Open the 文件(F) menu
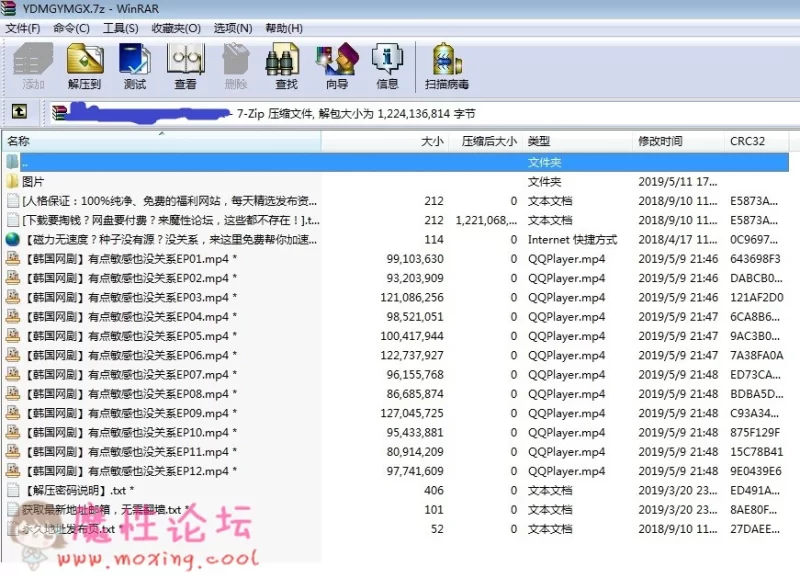This screenshot has width=800, height=578. [22, 28]
